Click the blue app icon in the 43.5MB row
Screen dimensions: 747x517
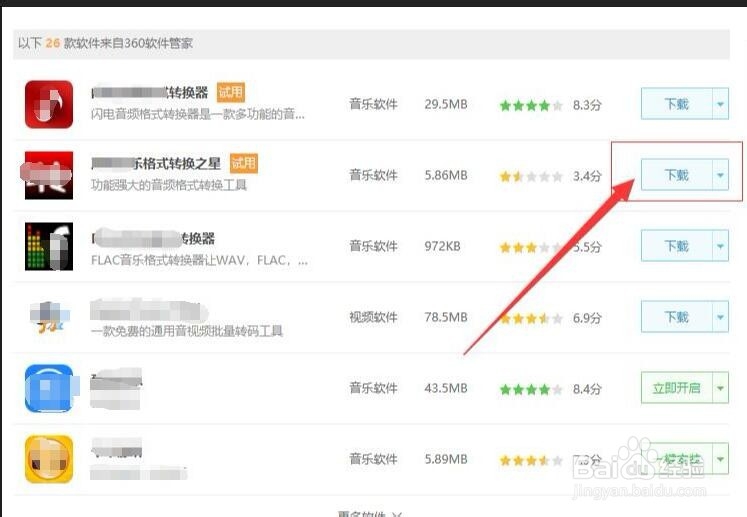[49, 388]
